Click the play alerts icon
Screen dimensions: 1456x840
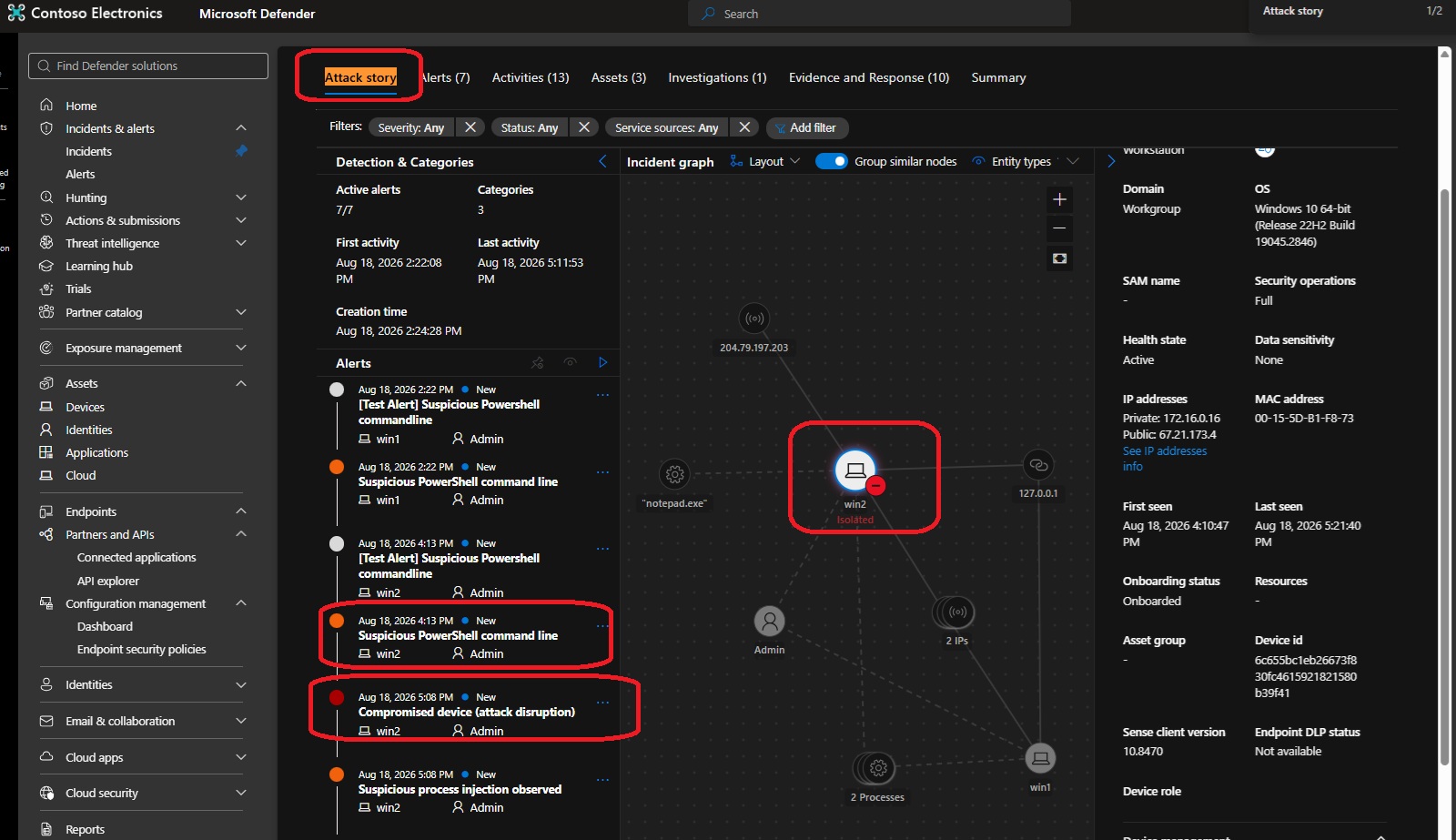point(602,362)
